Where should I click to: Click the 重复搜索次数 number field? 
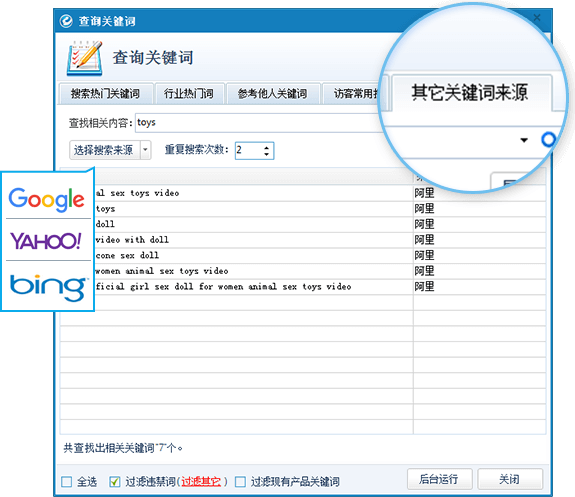point(254,150)
